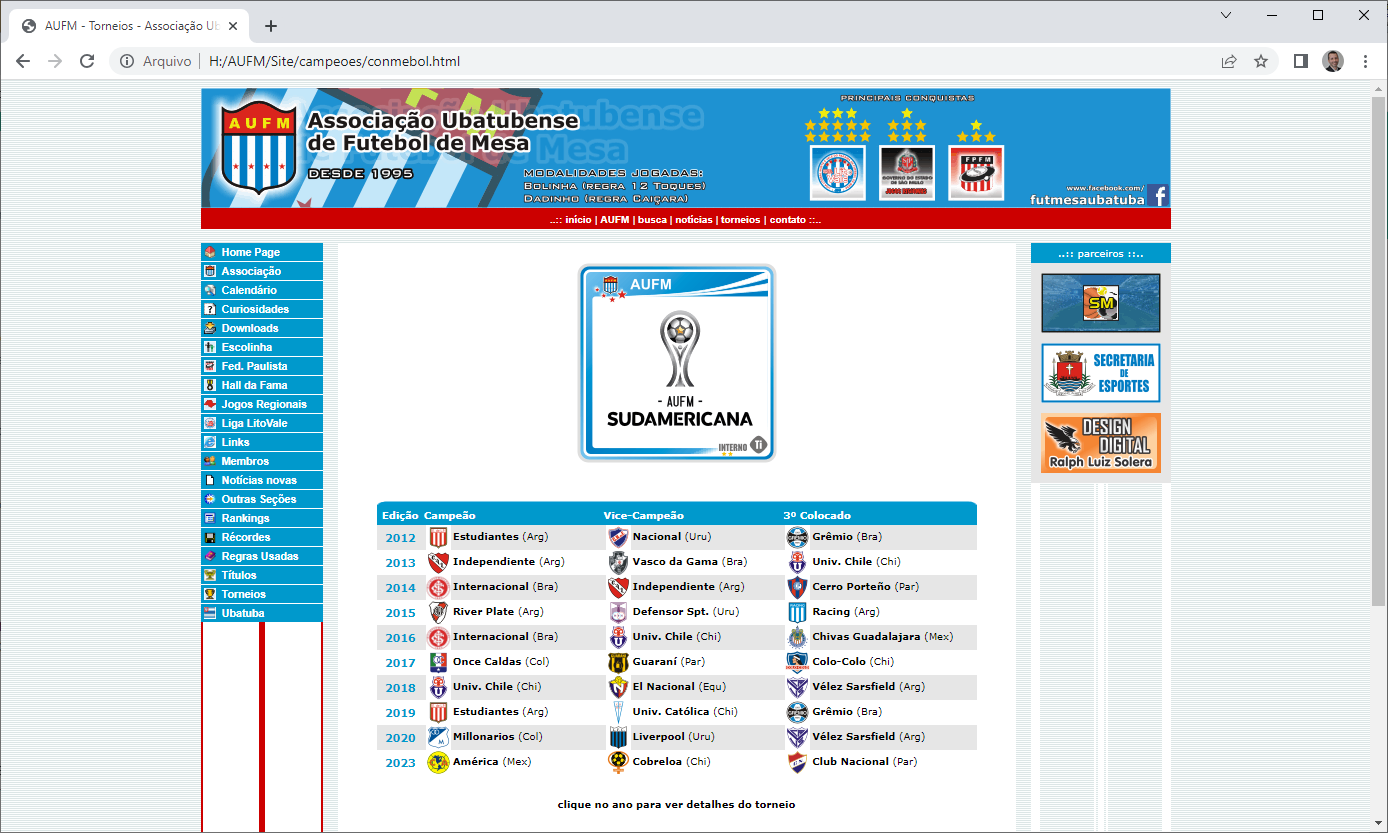Click the text 'Vélez Sarsfield (Arg)' in 2018 row

tap(868, 687)
